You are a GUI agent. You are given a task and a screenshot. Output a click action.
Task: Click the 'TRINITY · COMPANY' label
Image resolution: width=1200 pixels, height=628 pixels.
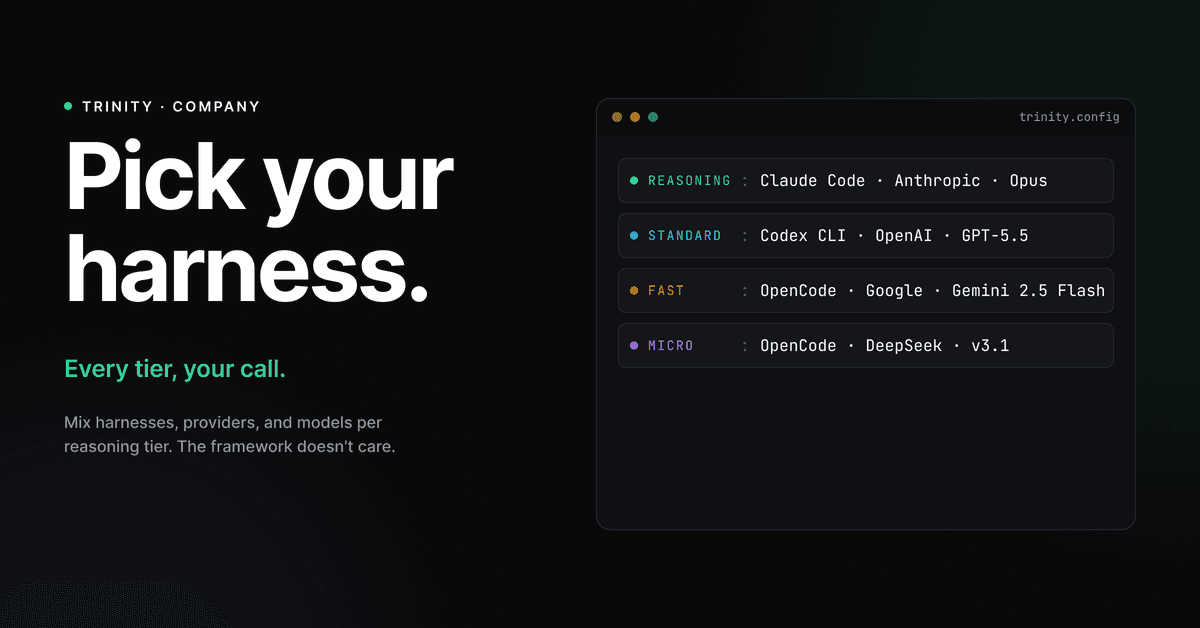171,106
